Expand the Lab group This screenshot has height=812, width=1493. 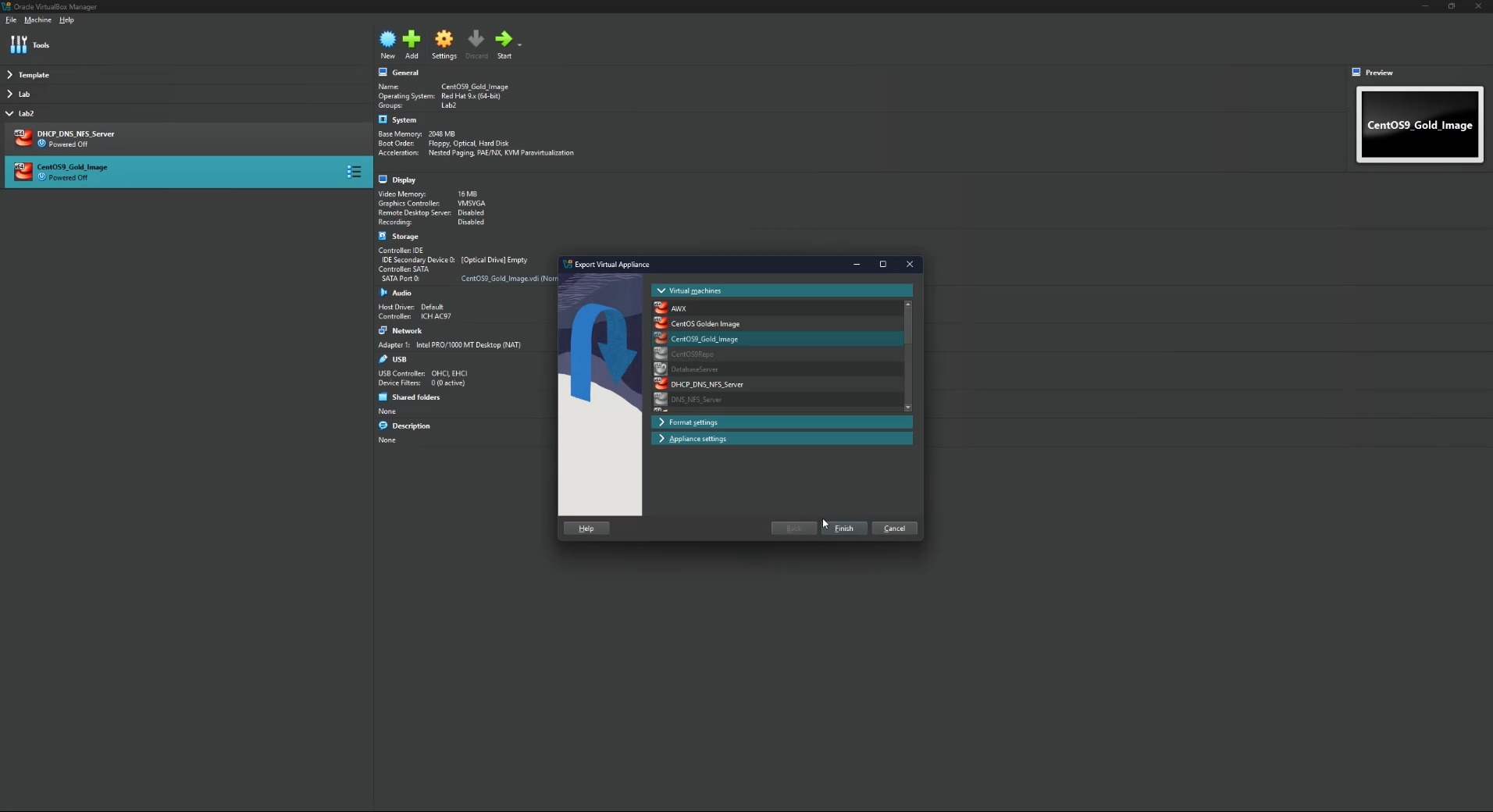pyautogui.click(x=9, y=94)
